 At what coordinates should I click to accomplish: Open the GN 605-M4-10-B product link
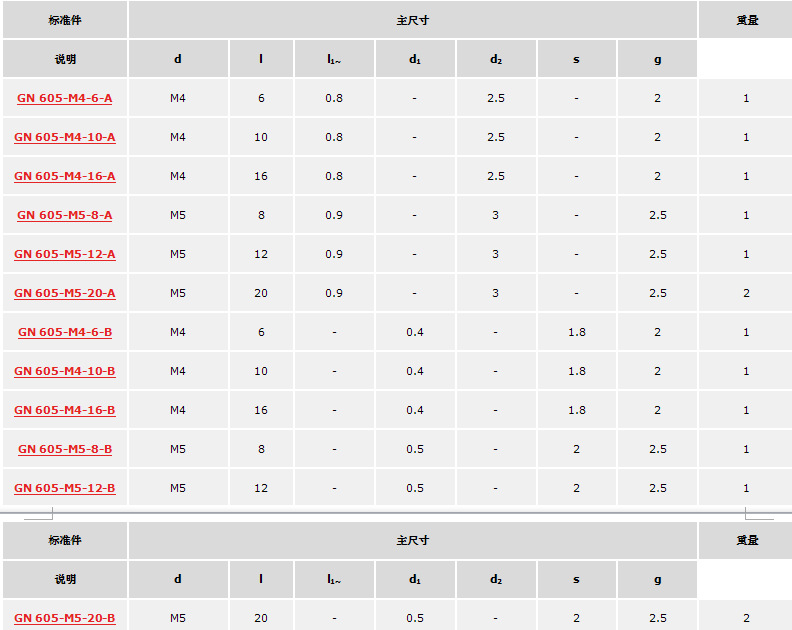click(x=65, y=371)
